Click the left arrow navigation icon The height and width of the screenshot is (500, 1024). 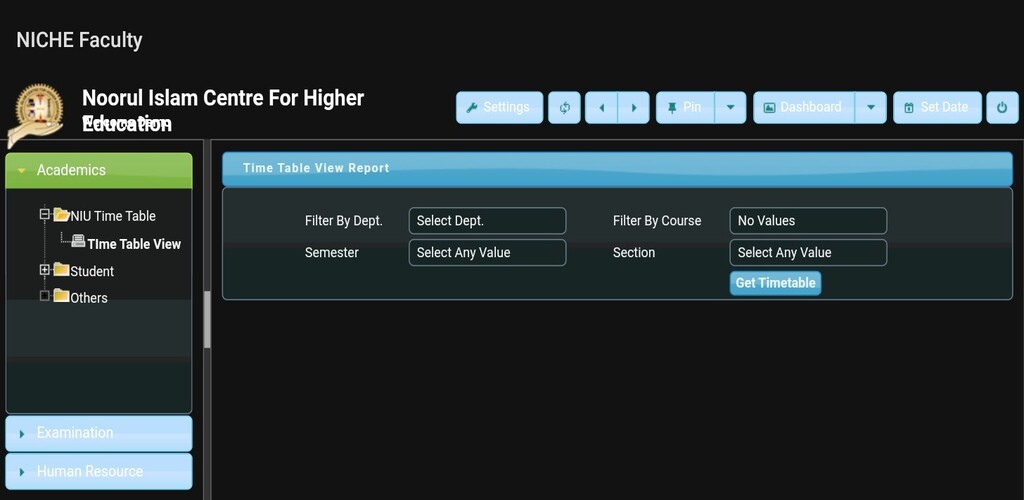tap(601, 108)
